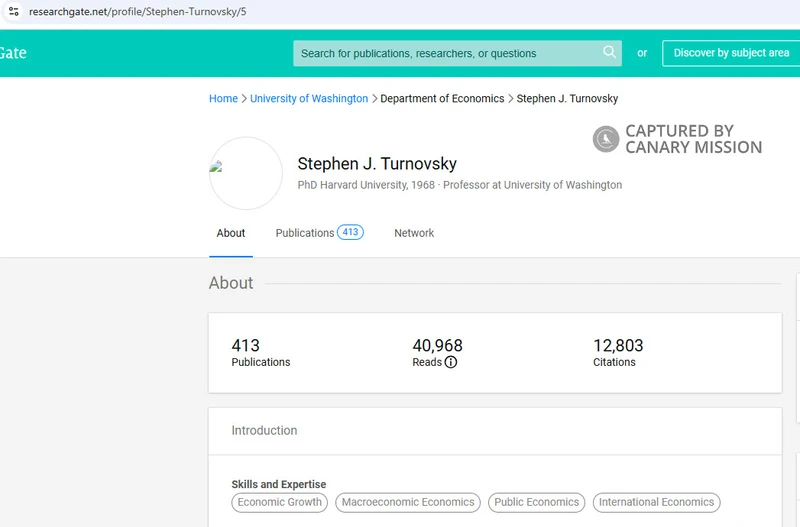Image resolution: width=800 pixels, height=527 pixels.
Task: Click Stephen J. Turnovsky breadcrumb text
Action: click(x=567, y=98)
